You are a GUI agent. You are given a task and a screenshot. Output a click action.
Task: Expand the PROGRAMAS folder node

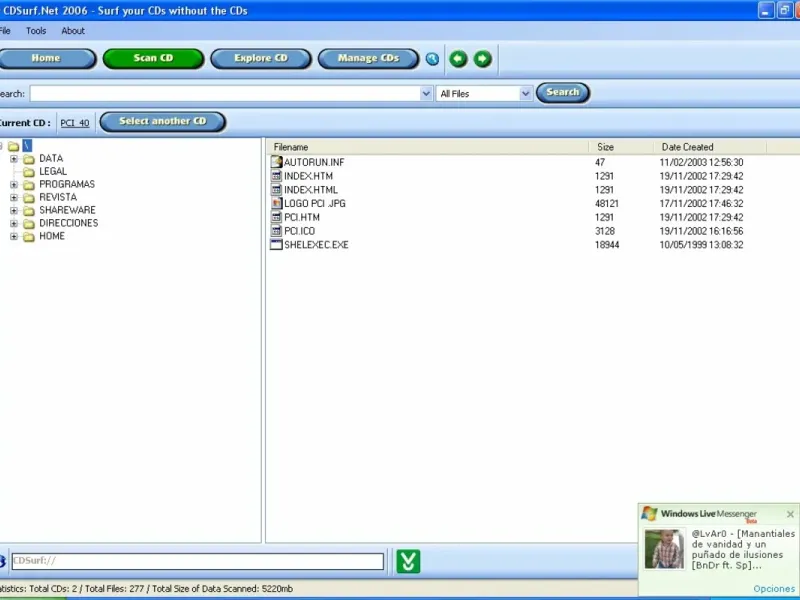tap(14, 185)
